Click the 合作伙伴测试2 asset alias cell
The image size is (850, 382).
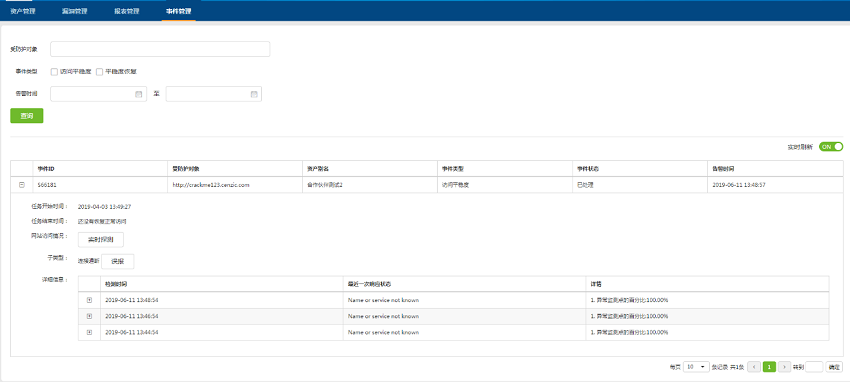(x=325, y=185)
